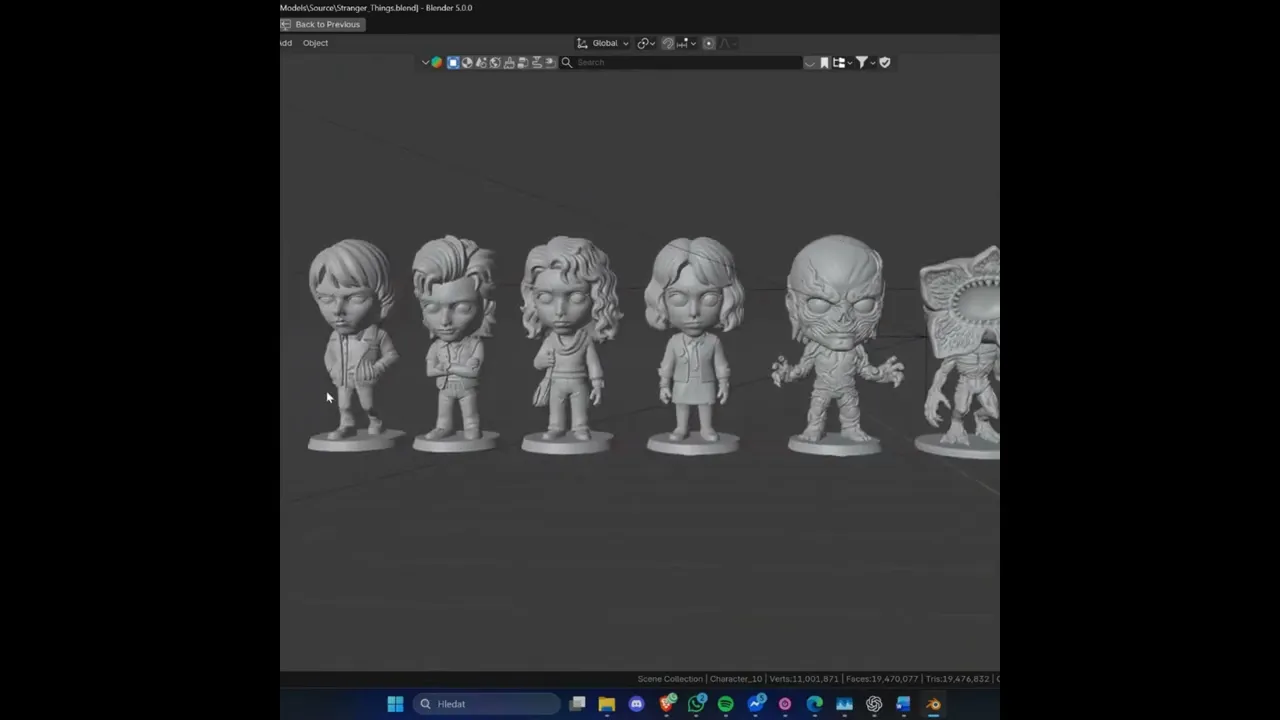Open the proportional falloff curve dropdown
The height and width of the screenshot is (720, 1280).
[x=727, y=43]
